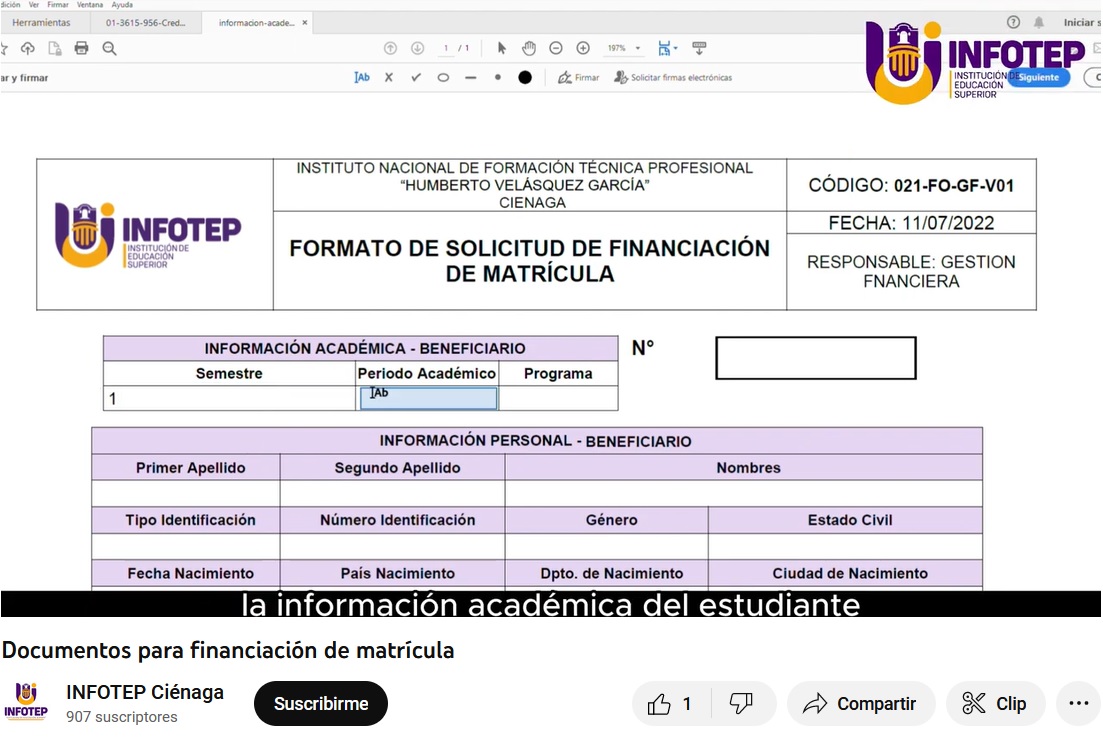Screen dimensions: 1103x743
Task: Click the 'Iniciar s' sign-in text
Action: point(1082,23)
